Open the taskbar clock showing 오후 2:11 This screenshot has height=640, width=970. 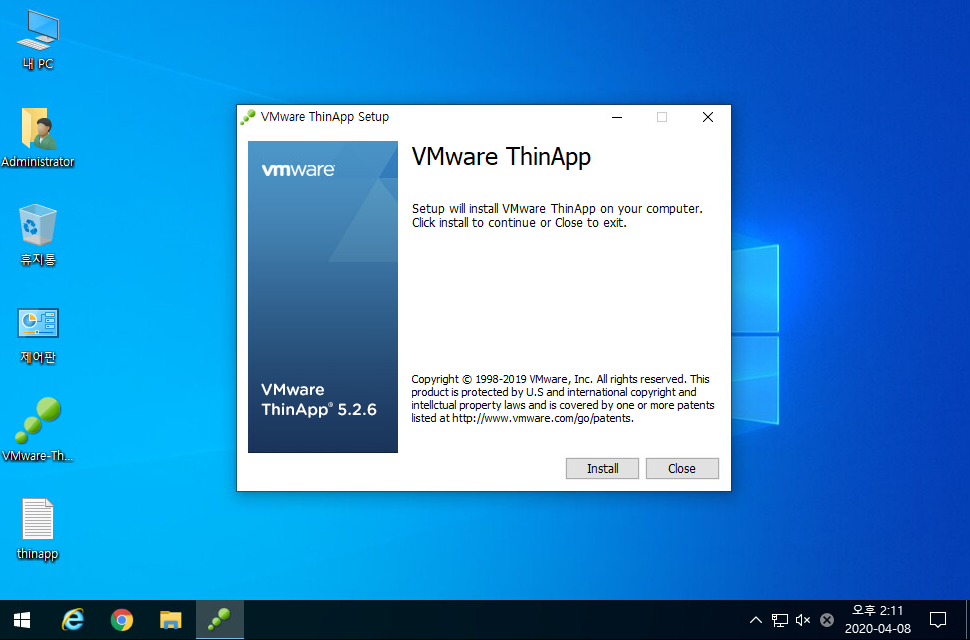[x=878, y=620]
